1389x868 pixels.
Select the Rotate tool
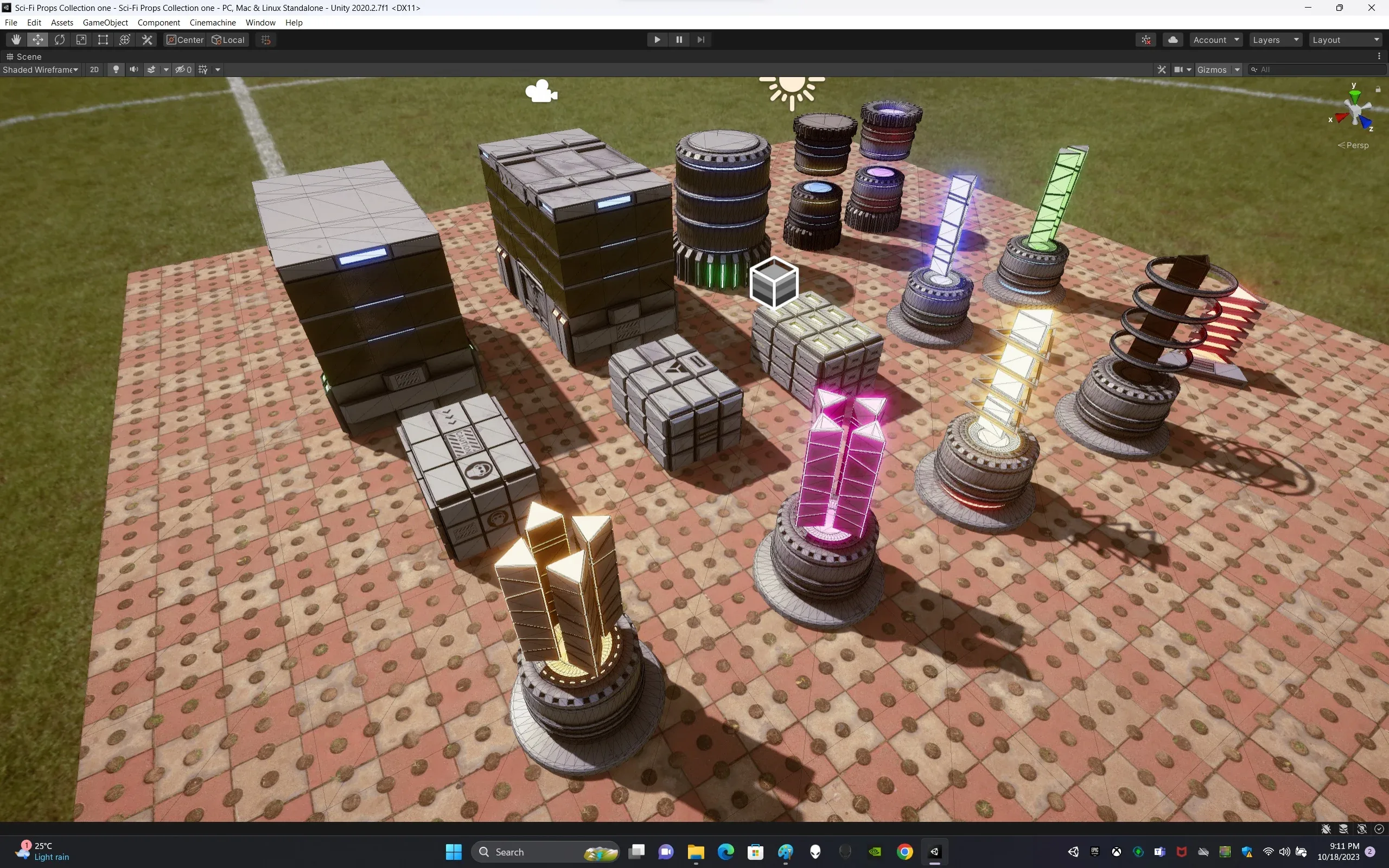pyautogui.click(x=60, y=40)
